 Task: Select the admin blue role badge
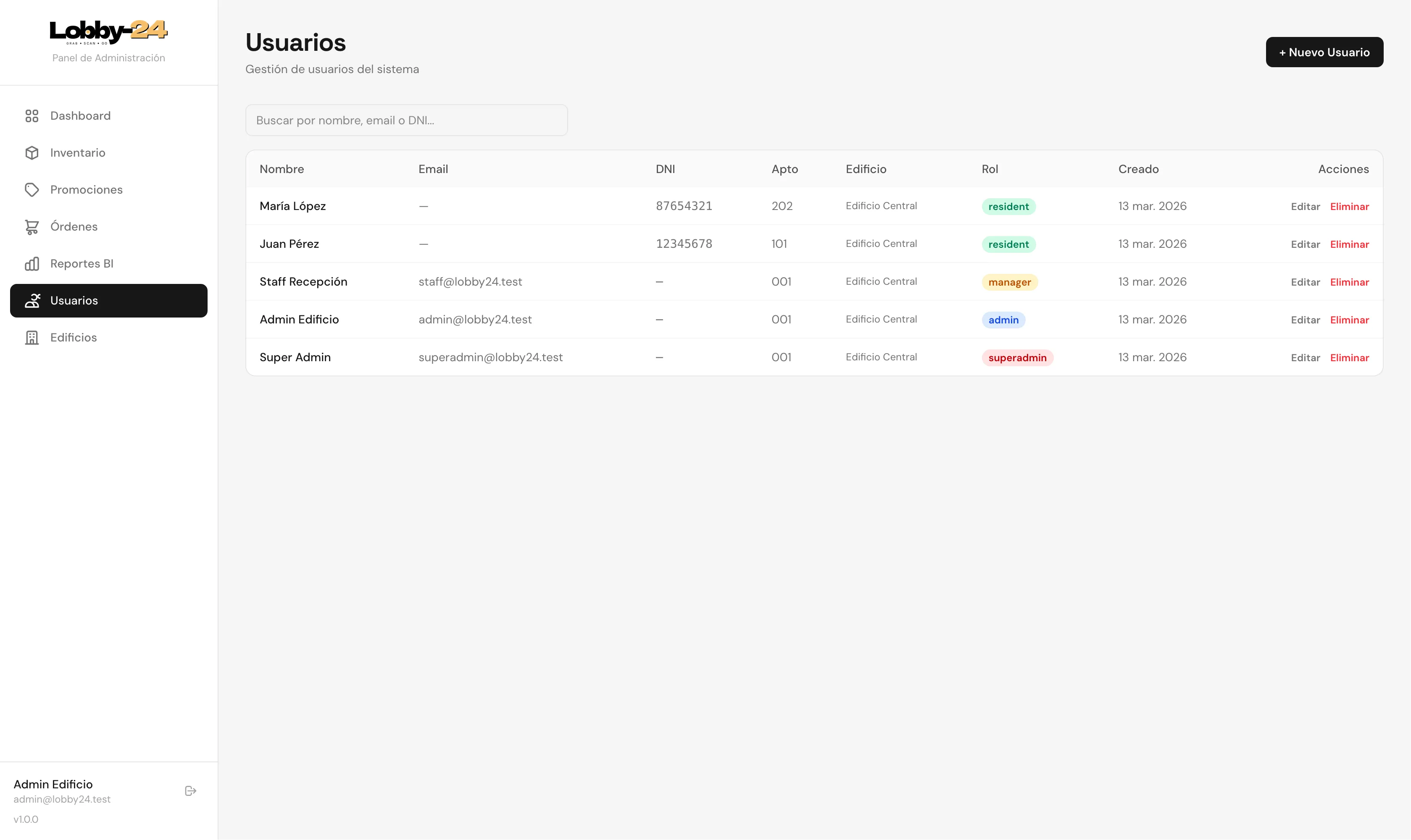tap(1003, 320)
